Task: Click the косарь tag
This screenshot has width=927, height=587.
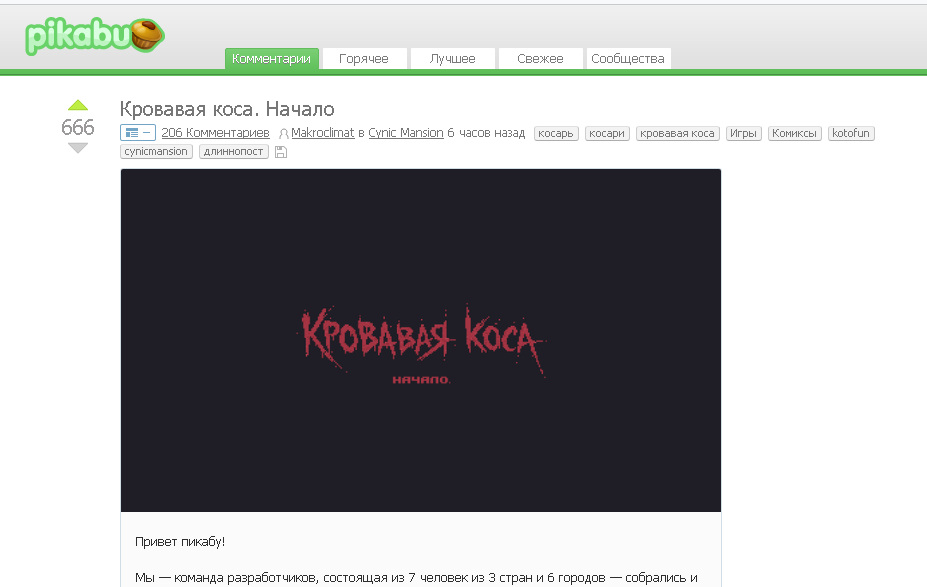Action: tap(556, 133)
